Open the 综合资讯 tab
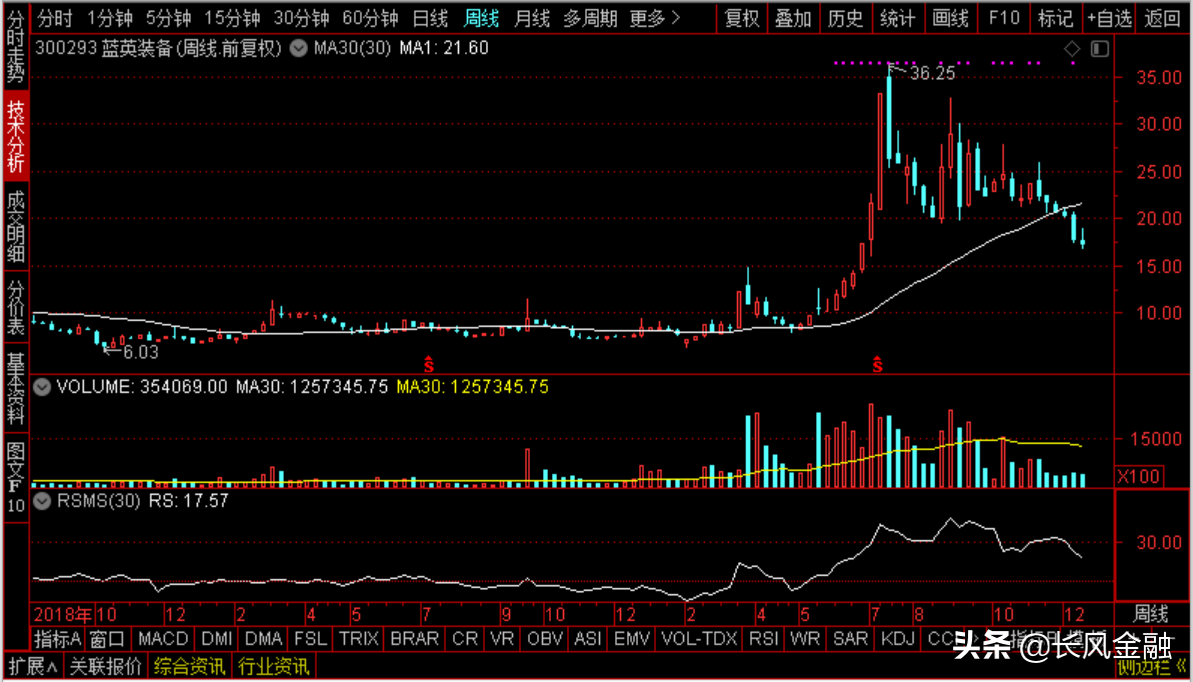Viewport: 1193px width, 682px height. point(190,668)
